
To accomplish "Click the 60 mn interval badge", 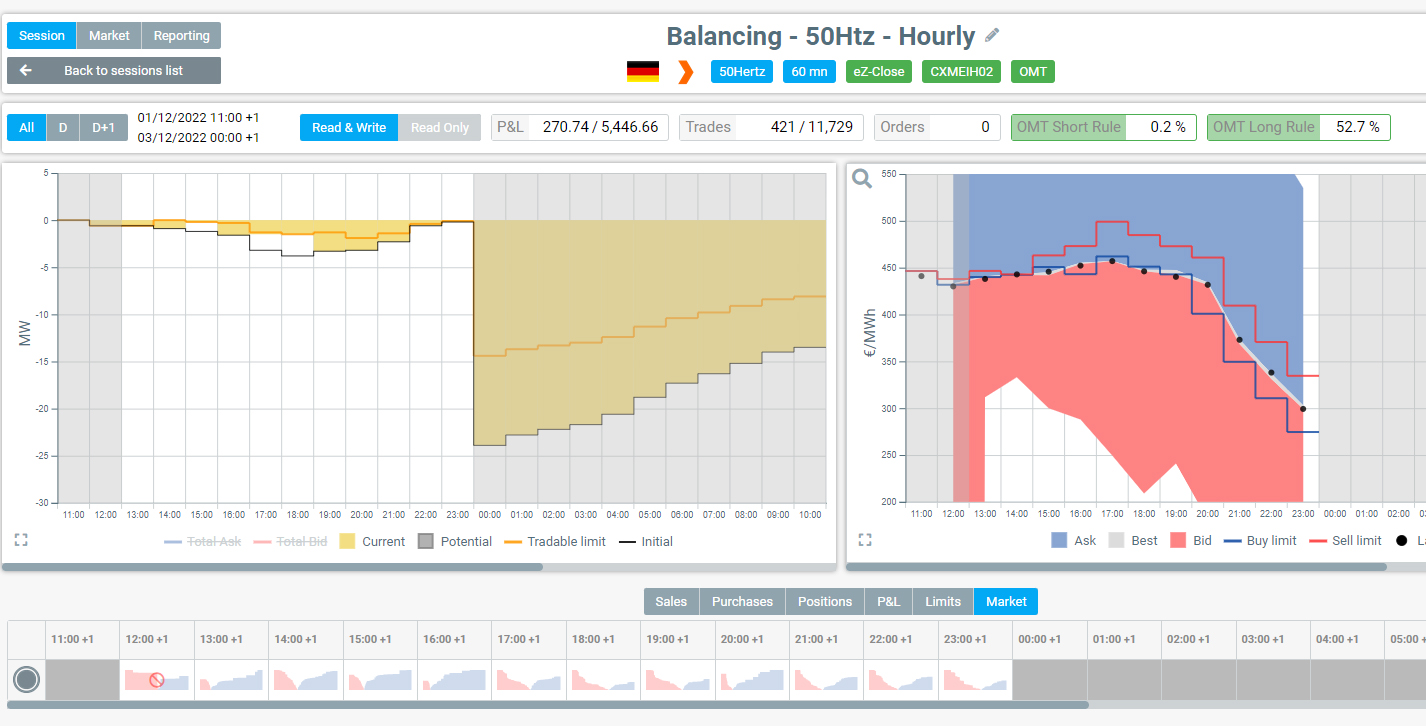I will pos(810,71).
